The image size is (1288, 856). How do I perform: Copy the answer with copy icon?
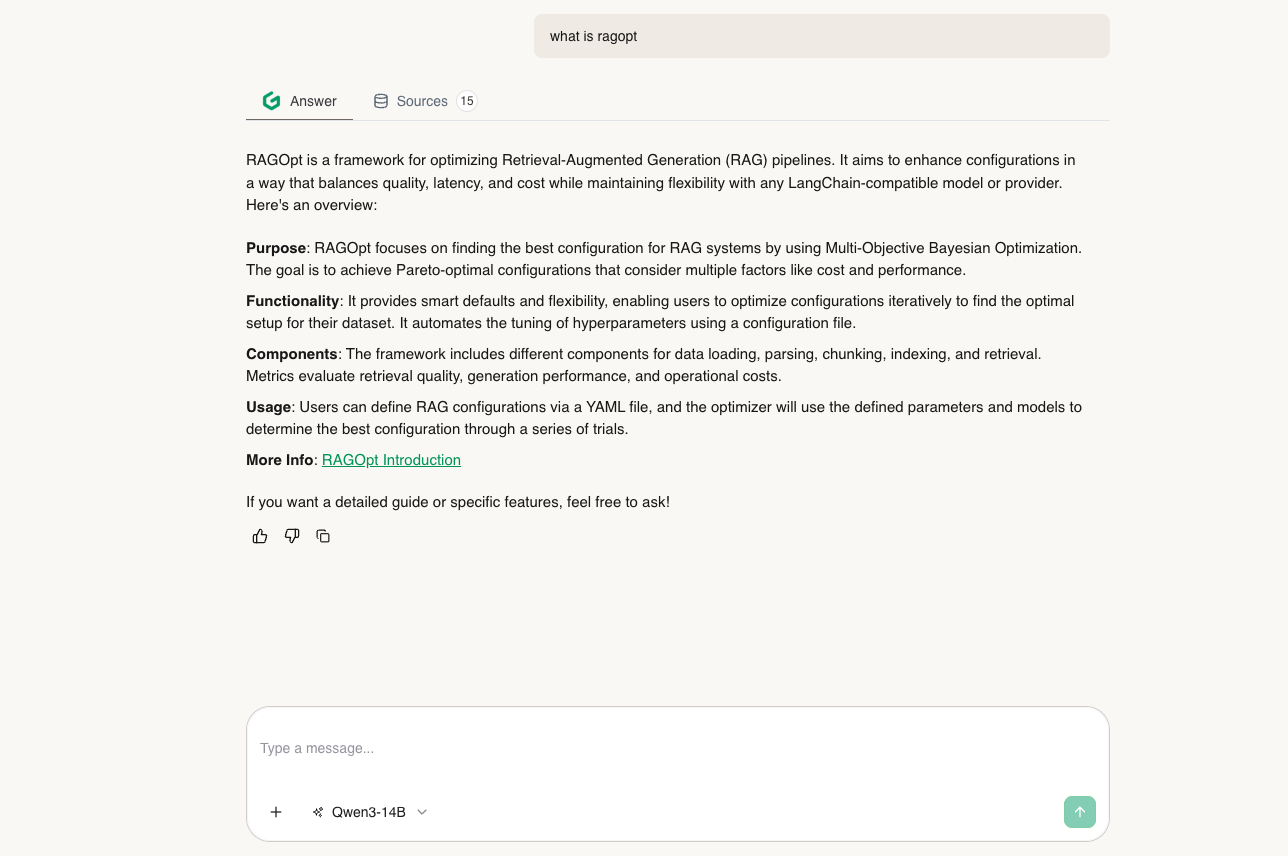323,536
